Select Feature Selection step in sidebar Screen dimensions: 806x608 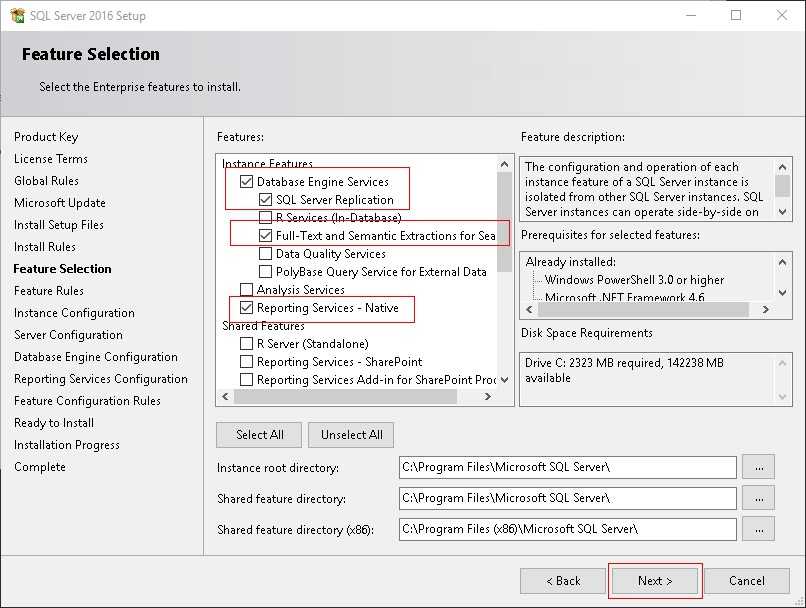pyautogui.click(x=62, y=269)
